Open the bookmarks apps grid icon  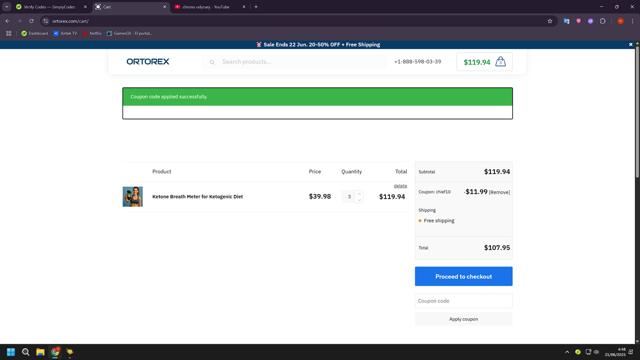point(9,33)
